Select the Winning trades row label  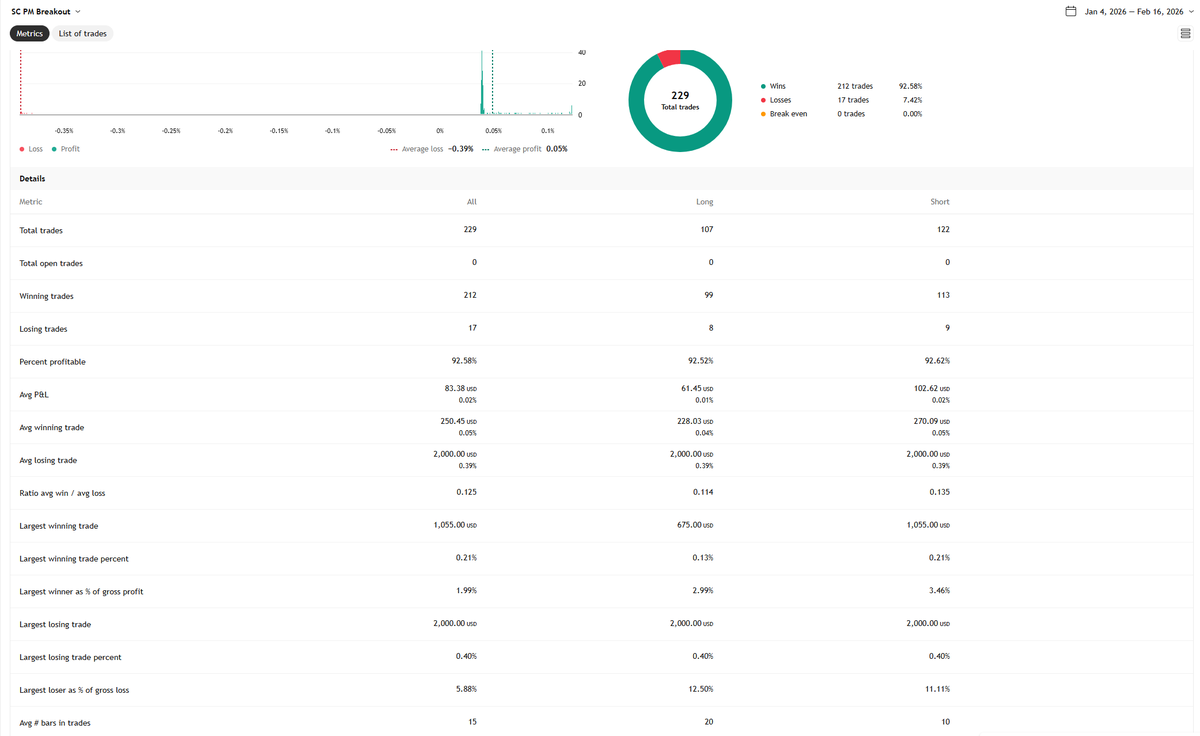(x=46, y=296)
